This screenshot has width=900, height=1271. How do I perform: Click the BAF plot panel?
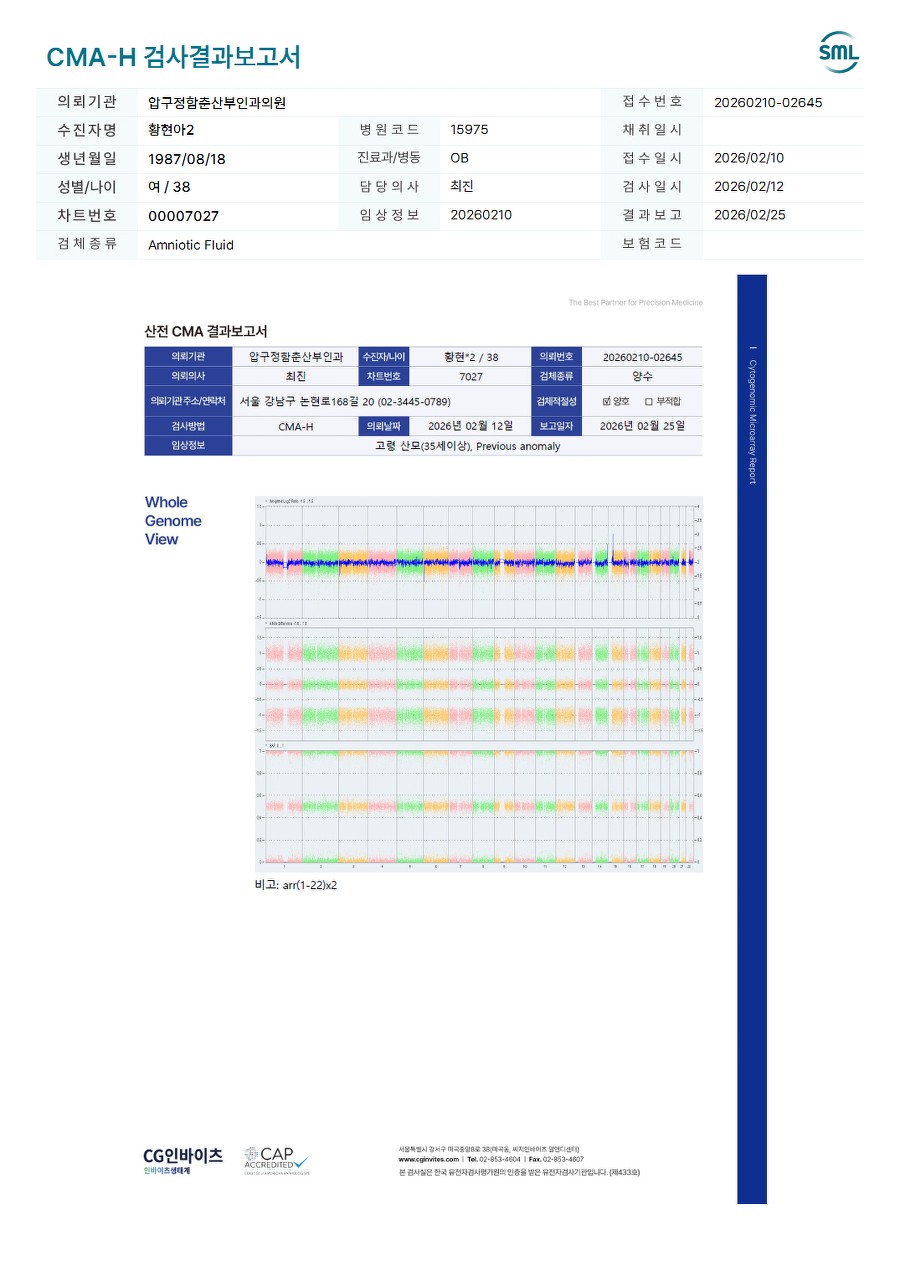pyautogui.click(x=478, y=806)
